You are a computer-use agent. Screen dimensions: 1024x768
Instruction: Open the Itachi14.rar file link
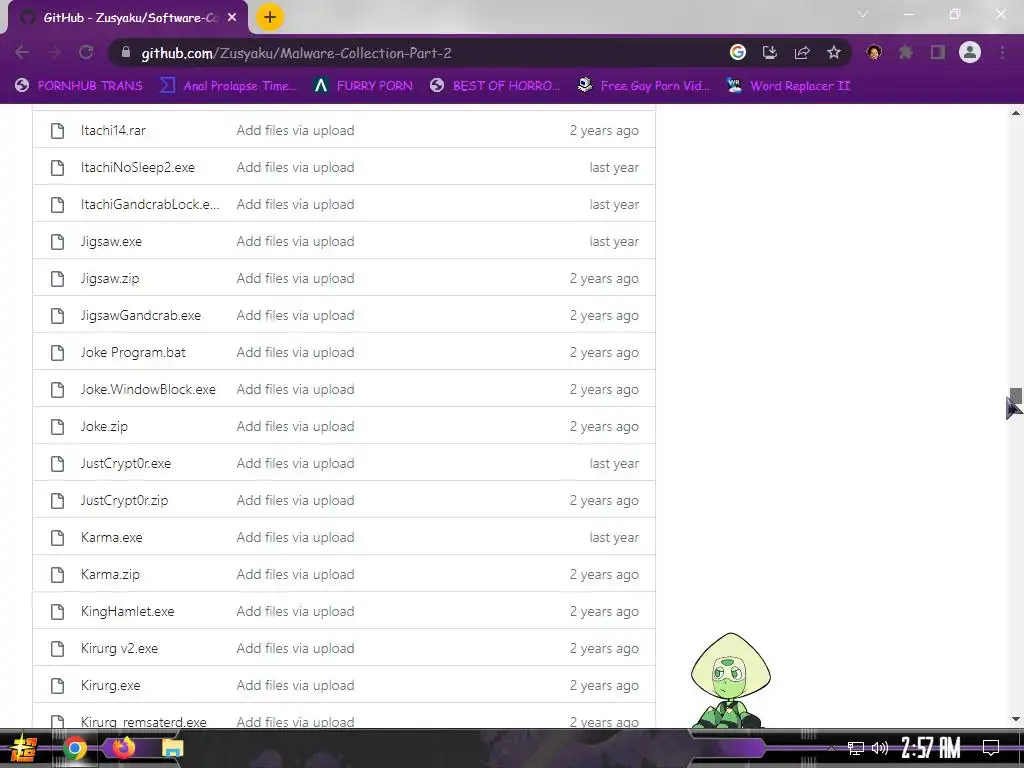pos(113,131)
